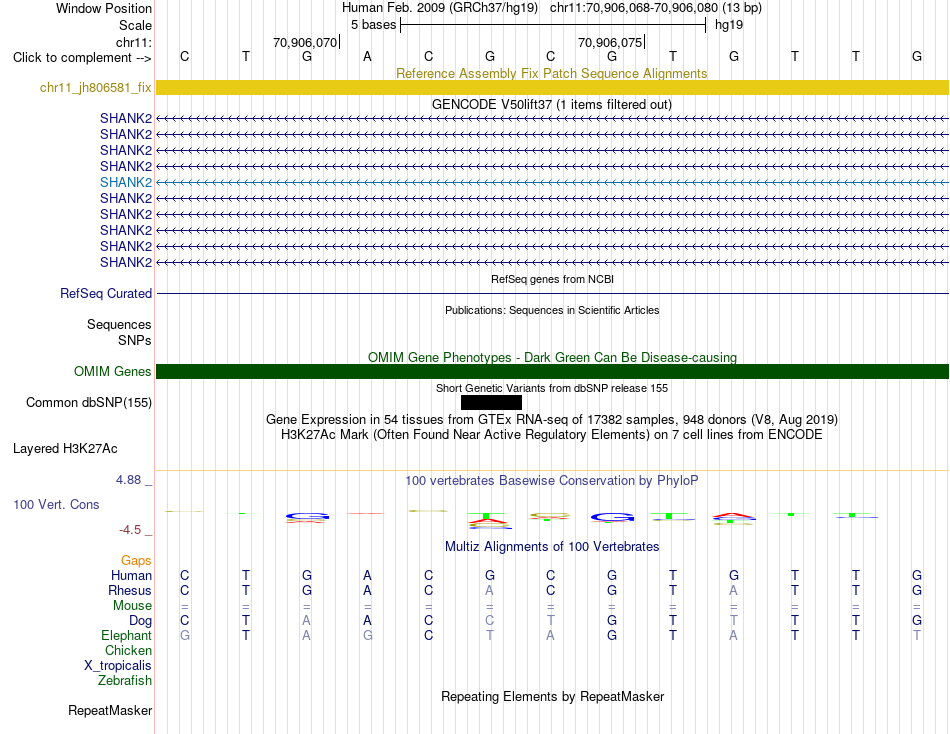Click 'RefSeq genes from NCBI' title
This screenshot has width=950, height=734.
point(552,279)
